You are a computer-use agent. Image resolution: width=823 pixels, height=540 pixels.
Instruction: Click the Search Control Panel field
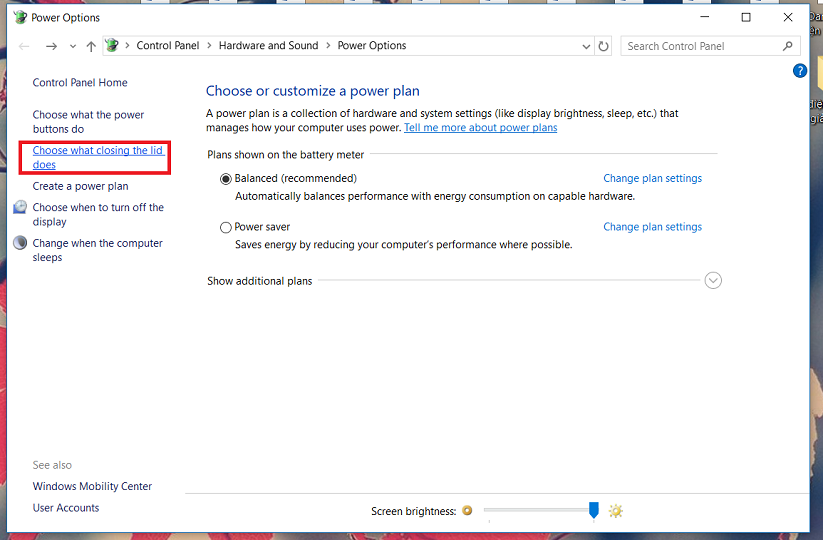[700, 46]
